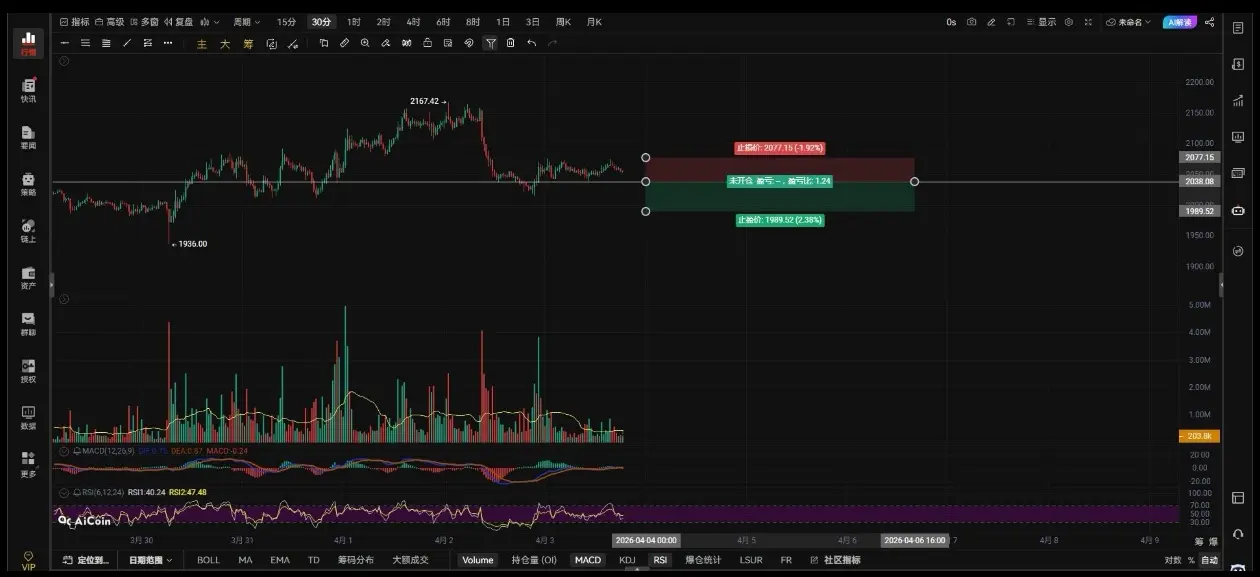
Task: Switch to the 1日 timeframe
Action: [503, 22]
